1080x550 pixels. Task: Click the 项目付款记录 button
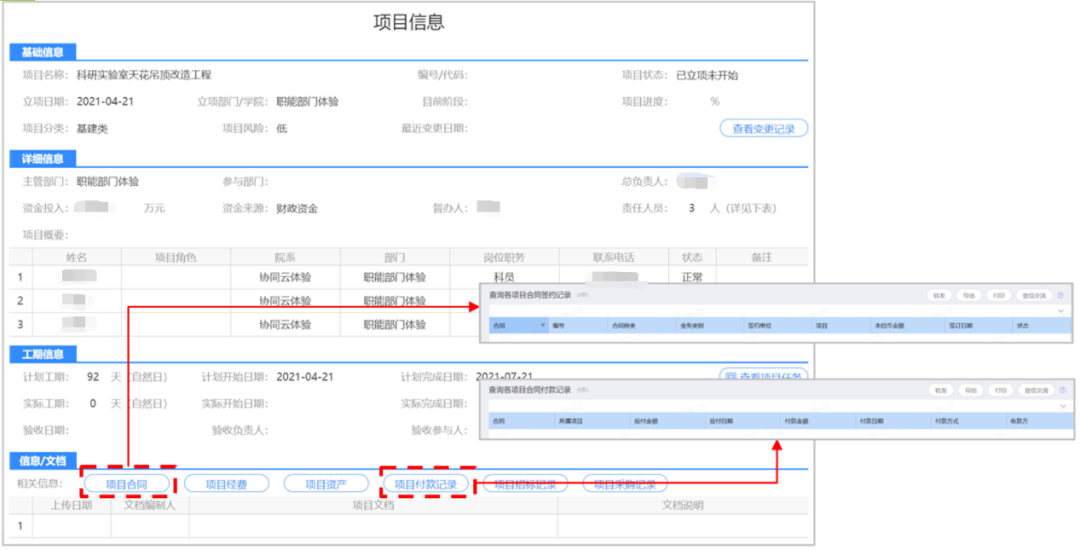[425, 484]
